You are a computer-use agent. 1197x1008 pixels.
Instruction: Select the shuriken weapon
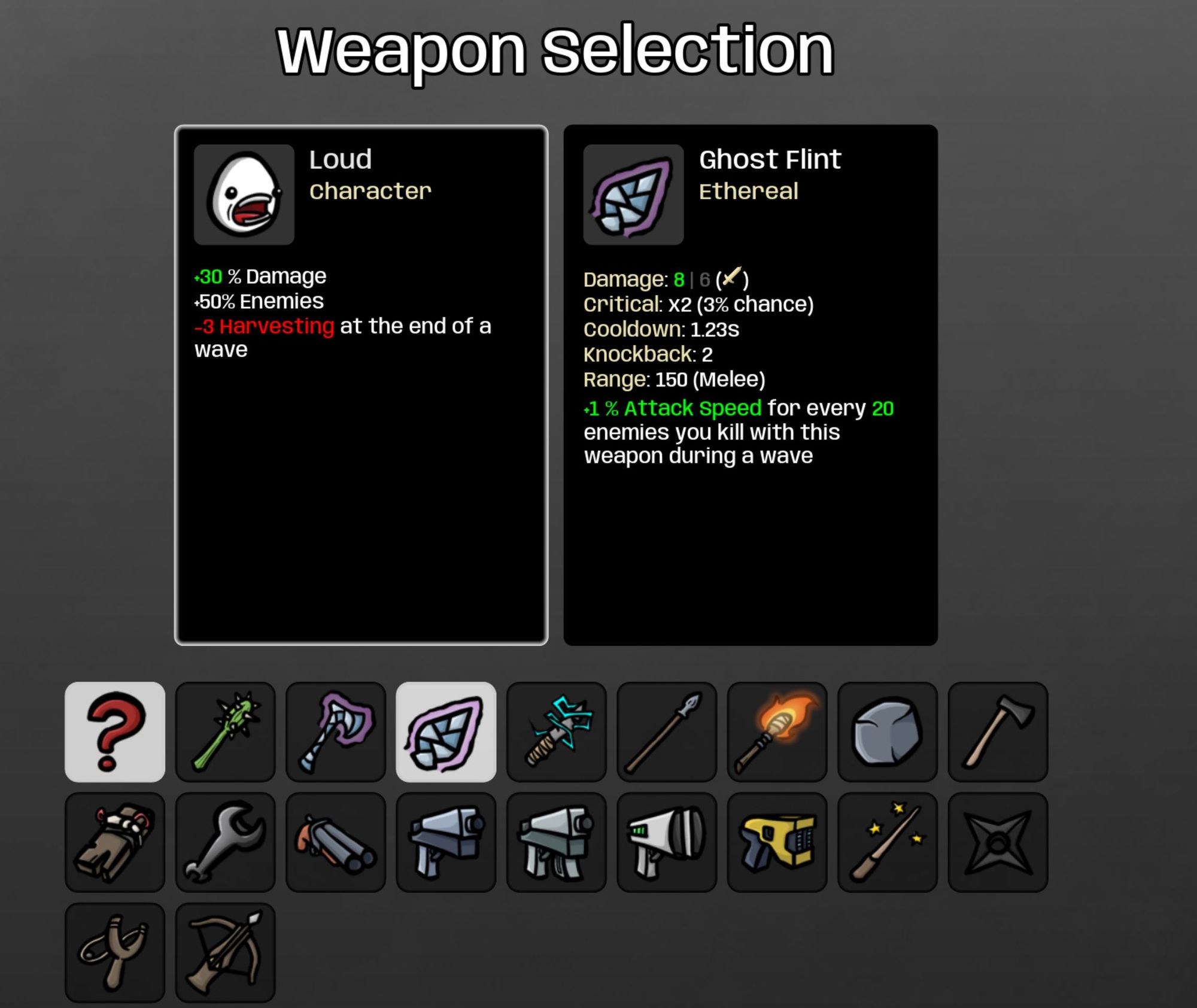coord(998,842)
